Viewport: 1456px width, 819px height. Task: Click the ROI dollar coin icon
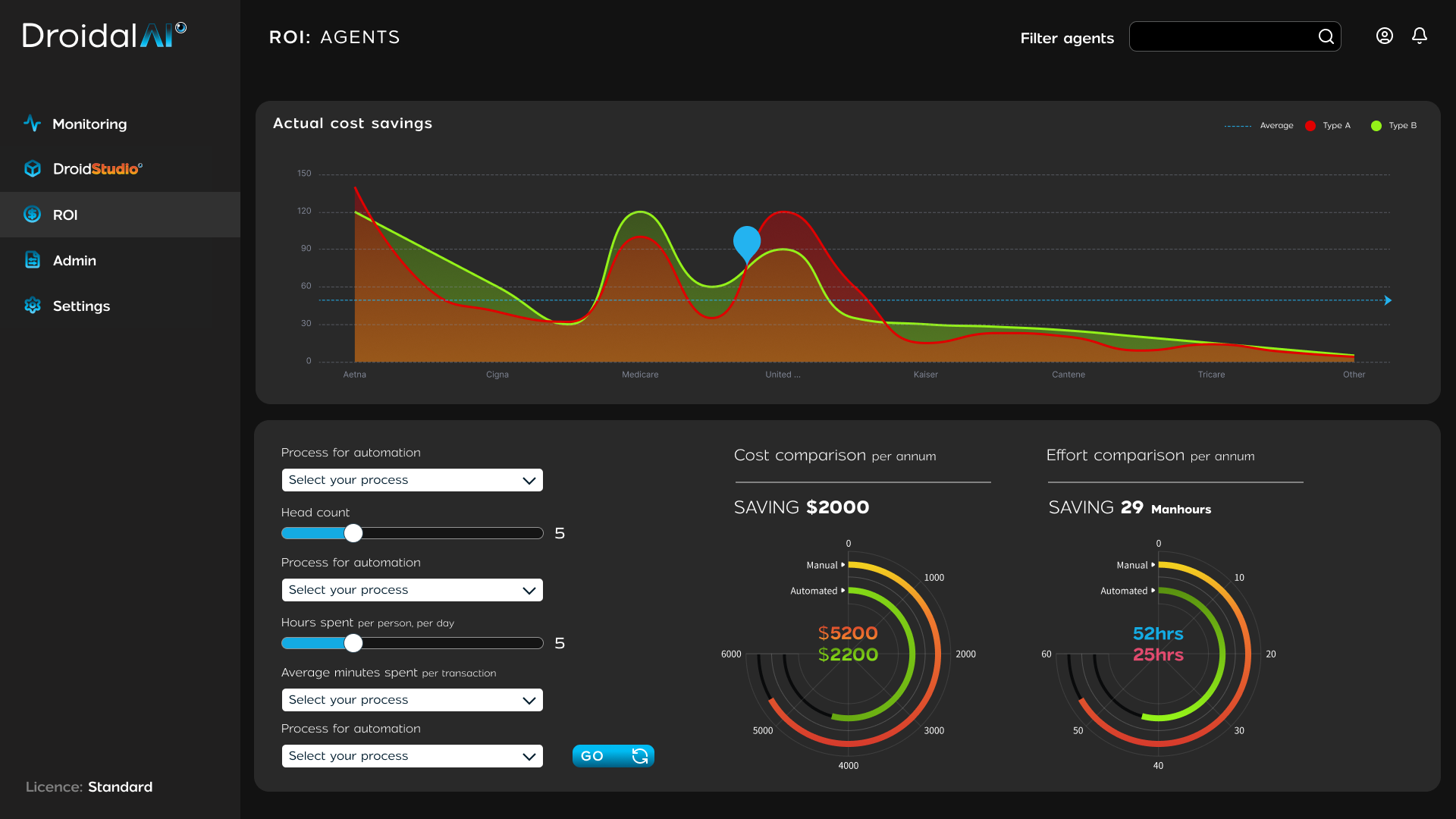(32, 215)
